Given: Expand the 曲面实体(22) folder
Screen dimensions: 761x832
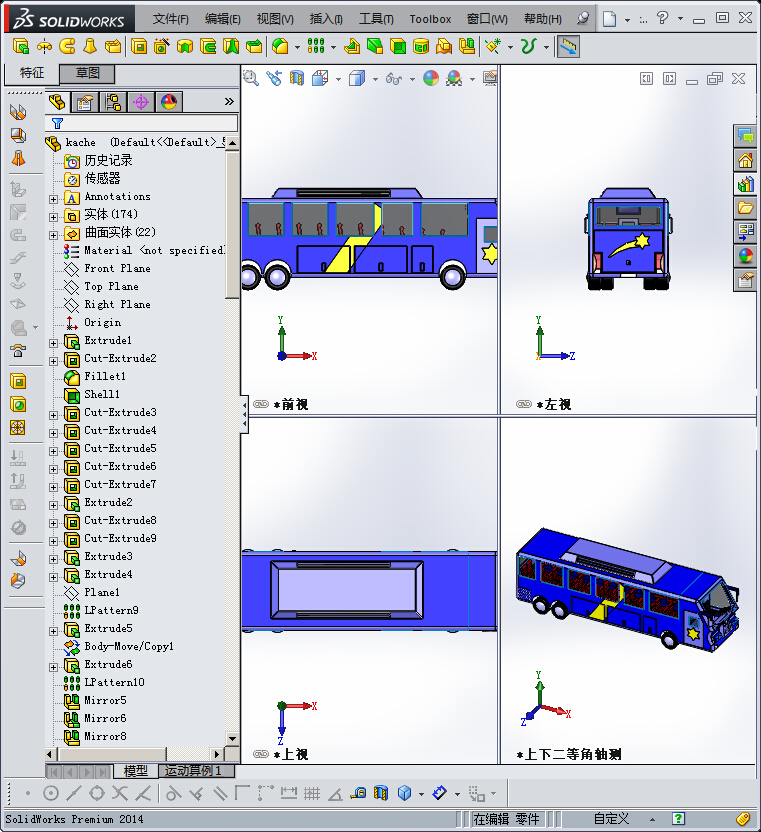Looking at the screenshot, I should 53,235.
